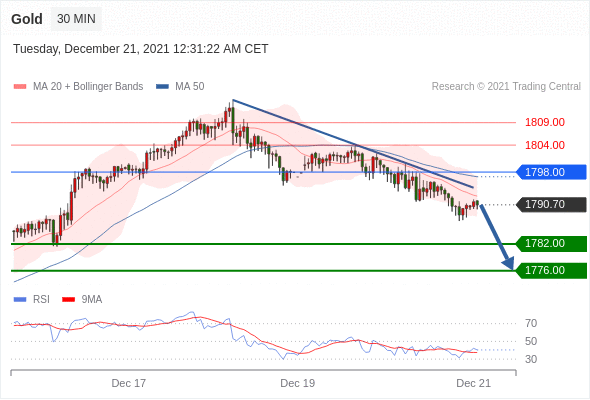Viewport: 590px width, 400px height.
Task: Click the Dec 21 date axis label
Action: pyautogui.click(x=473, y=383)
